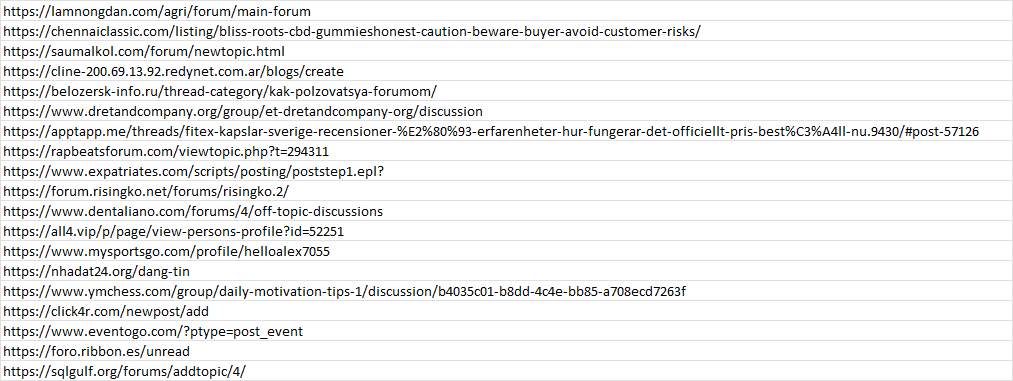
Task: Select the ymchess.com daily-motivation-tips discussion cell
Action: 506,291
